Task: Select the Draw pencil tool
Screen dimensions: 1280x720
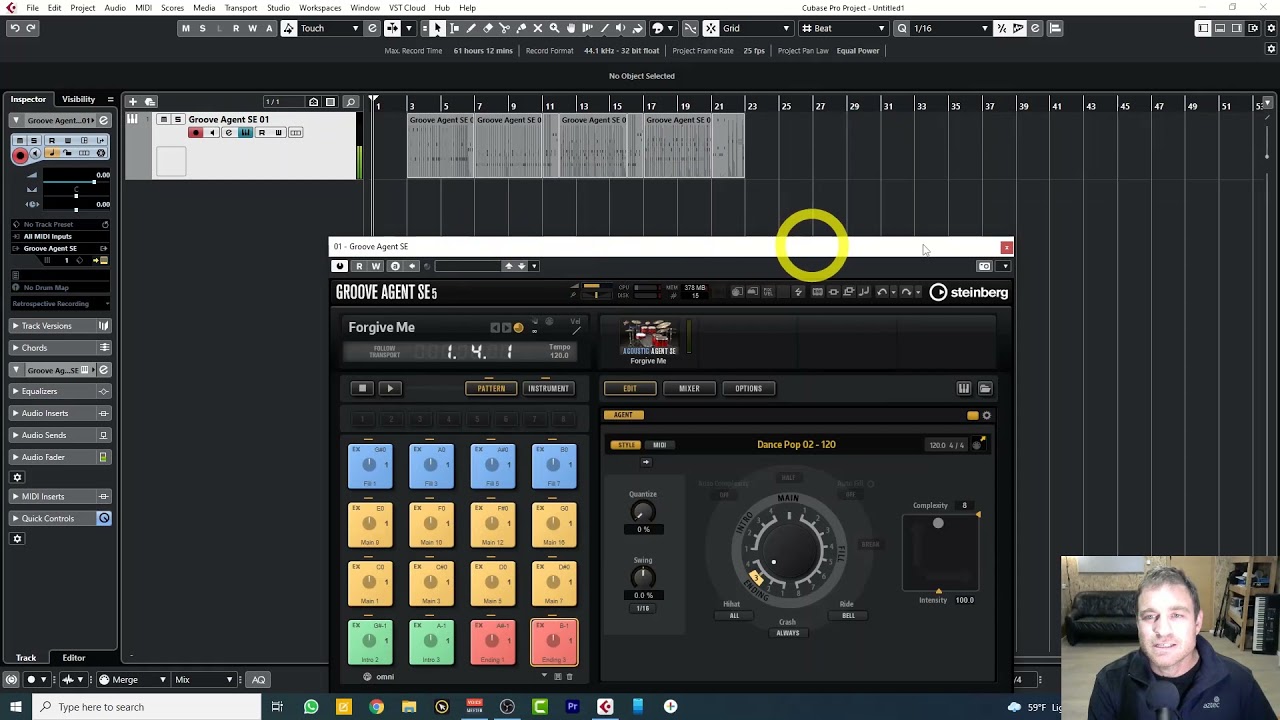Action: pyautogui.click(x=471, y=28)
